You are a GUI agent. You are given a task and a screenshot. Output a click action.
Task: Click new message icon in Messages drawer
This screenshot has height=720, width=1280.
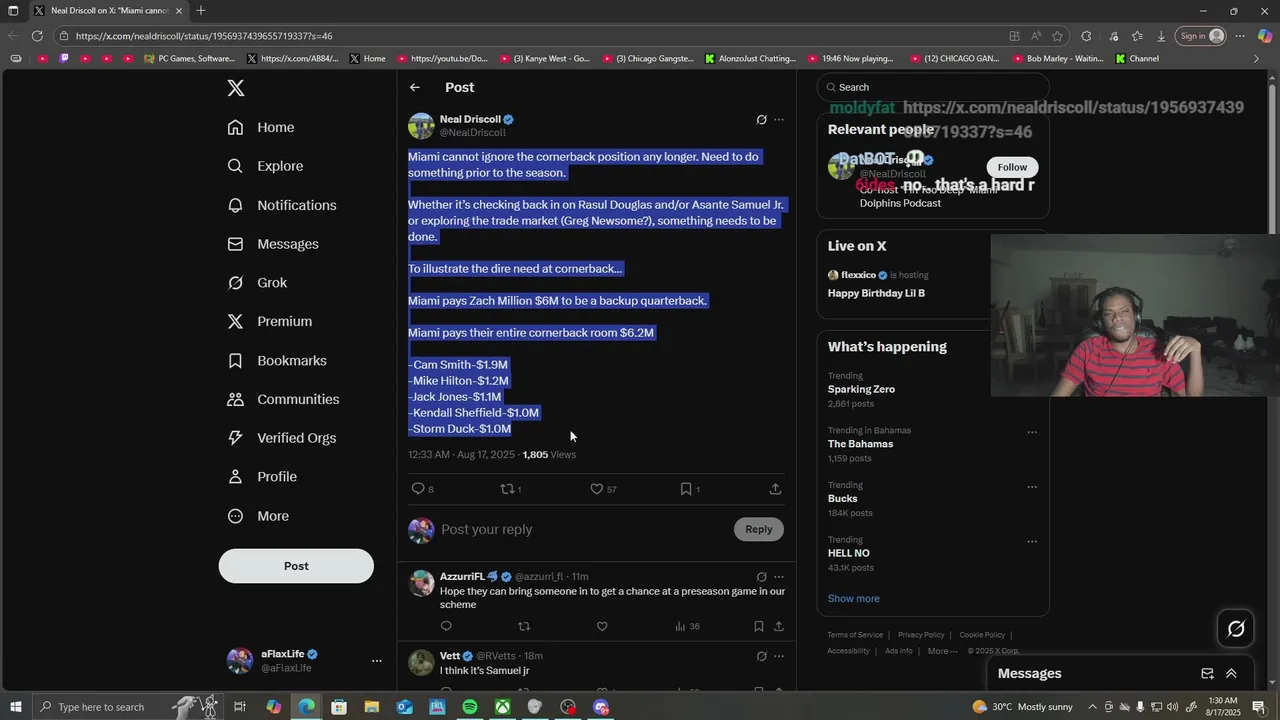coord(1207,674)
